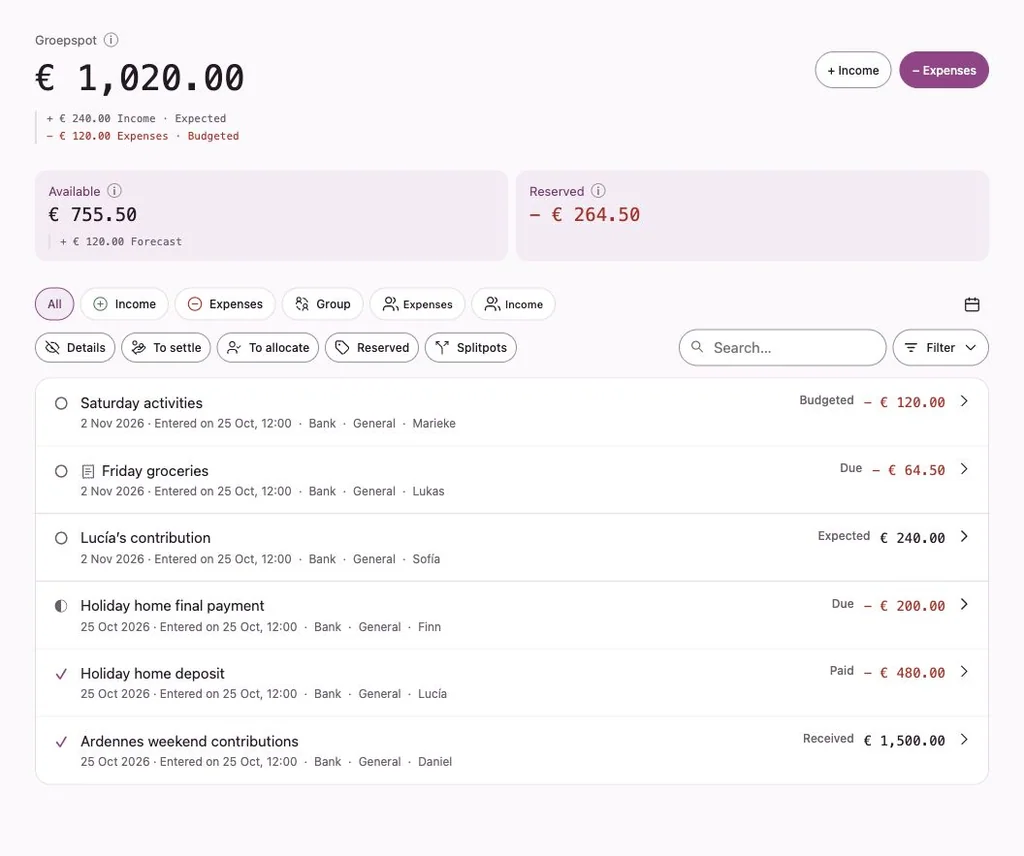Open the Friday groceries entry title
Screen dimensions: 1024x856
(x=155, y=471)
